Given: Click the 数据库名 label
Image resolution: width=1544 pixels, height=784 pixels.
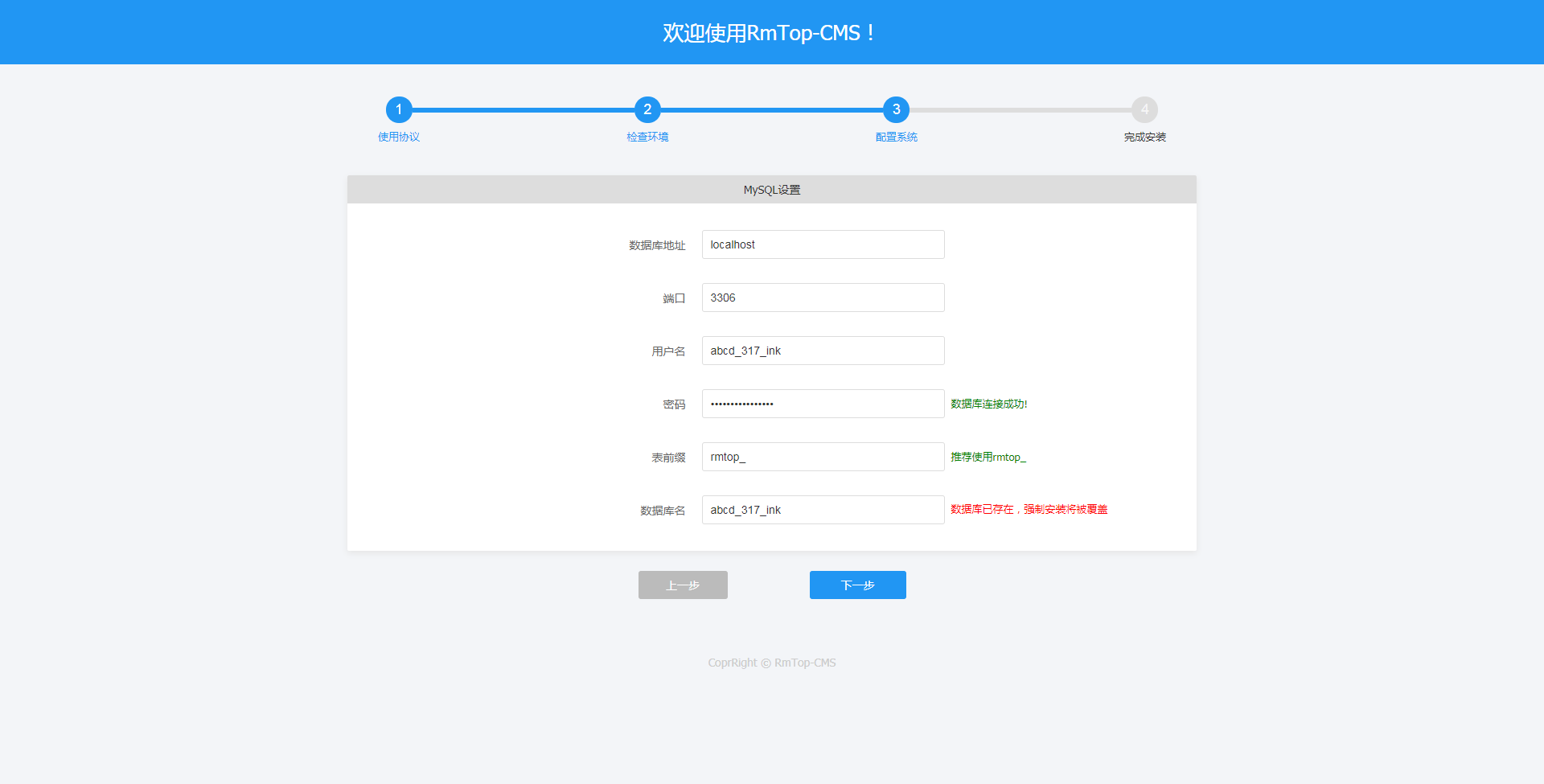Looking at the screenshot, I should point(663,511).
